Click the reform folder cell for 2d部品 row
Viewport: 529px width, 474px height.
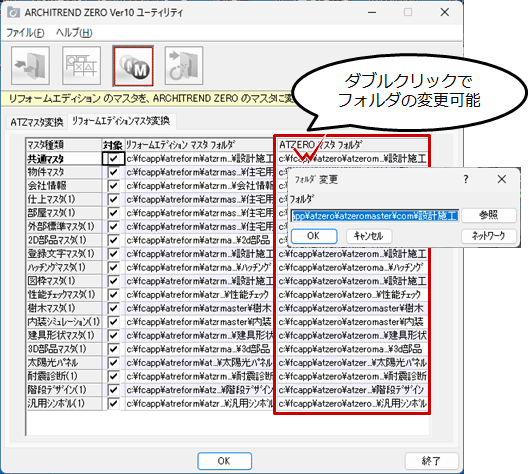[x=199, y=240]
